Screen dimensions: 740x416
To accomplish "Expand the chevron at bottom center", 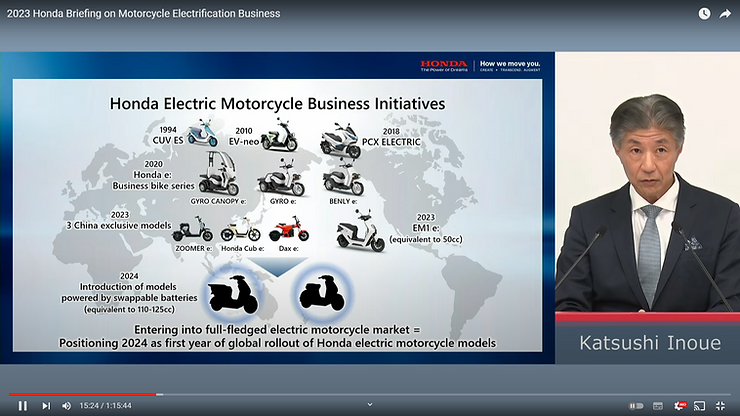I will point(370,405).
